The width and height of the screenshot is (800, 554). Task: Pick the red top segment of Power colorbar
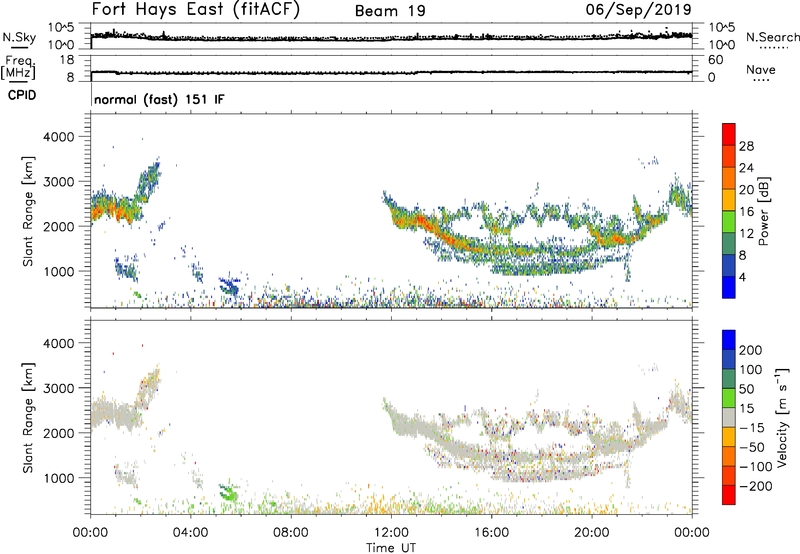point(729,134)
